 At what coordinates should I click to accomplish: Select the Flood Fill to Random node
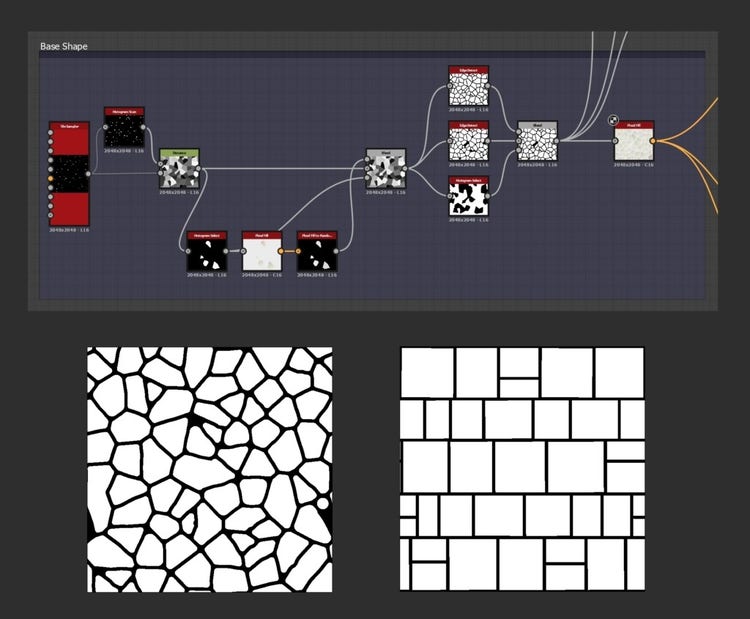click(x=317, y=251)
